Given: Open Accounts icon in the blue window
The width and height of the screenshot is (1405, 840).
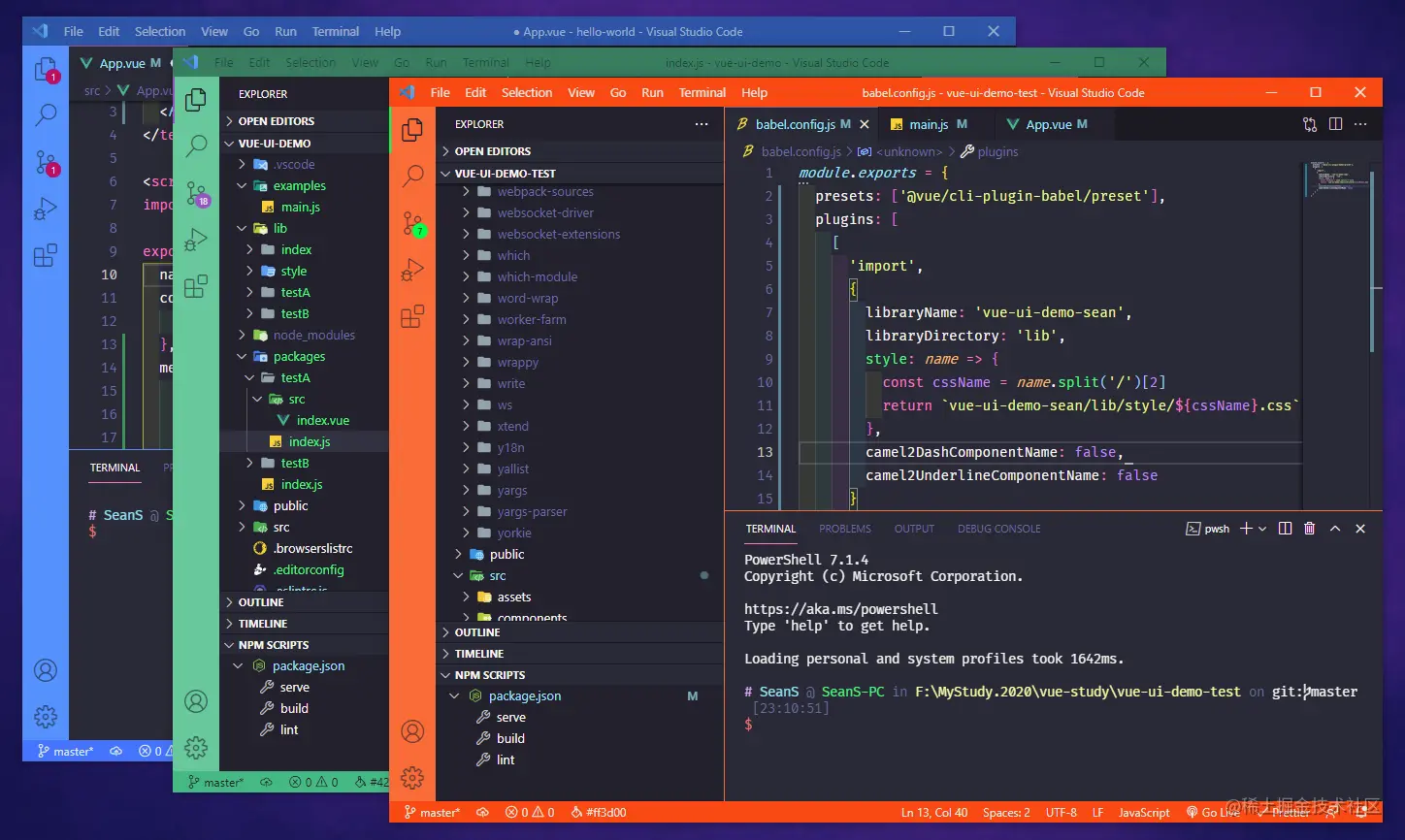Looking at the screenshot, I should tap(46, 670).
